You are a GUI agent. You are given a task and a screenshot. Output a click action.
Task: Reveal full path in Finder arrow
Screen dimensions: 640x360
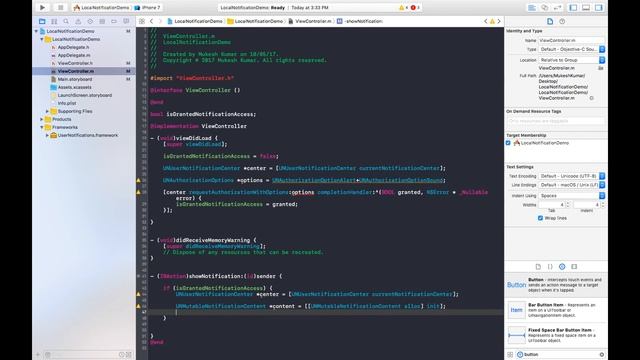coord(591,98)
